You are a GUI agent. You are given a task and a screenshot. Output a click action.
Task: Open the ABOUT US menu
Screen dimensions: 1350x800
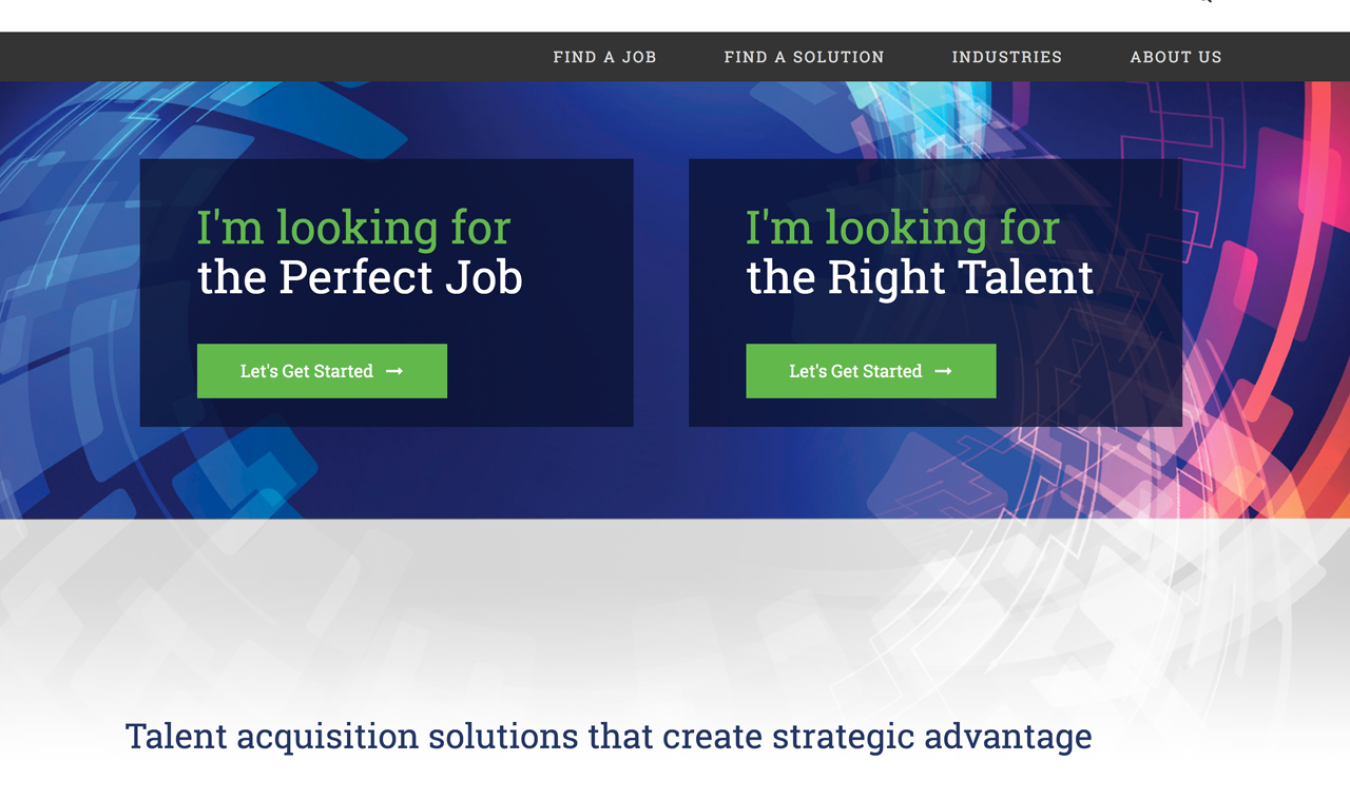(x=1175, y=57)
